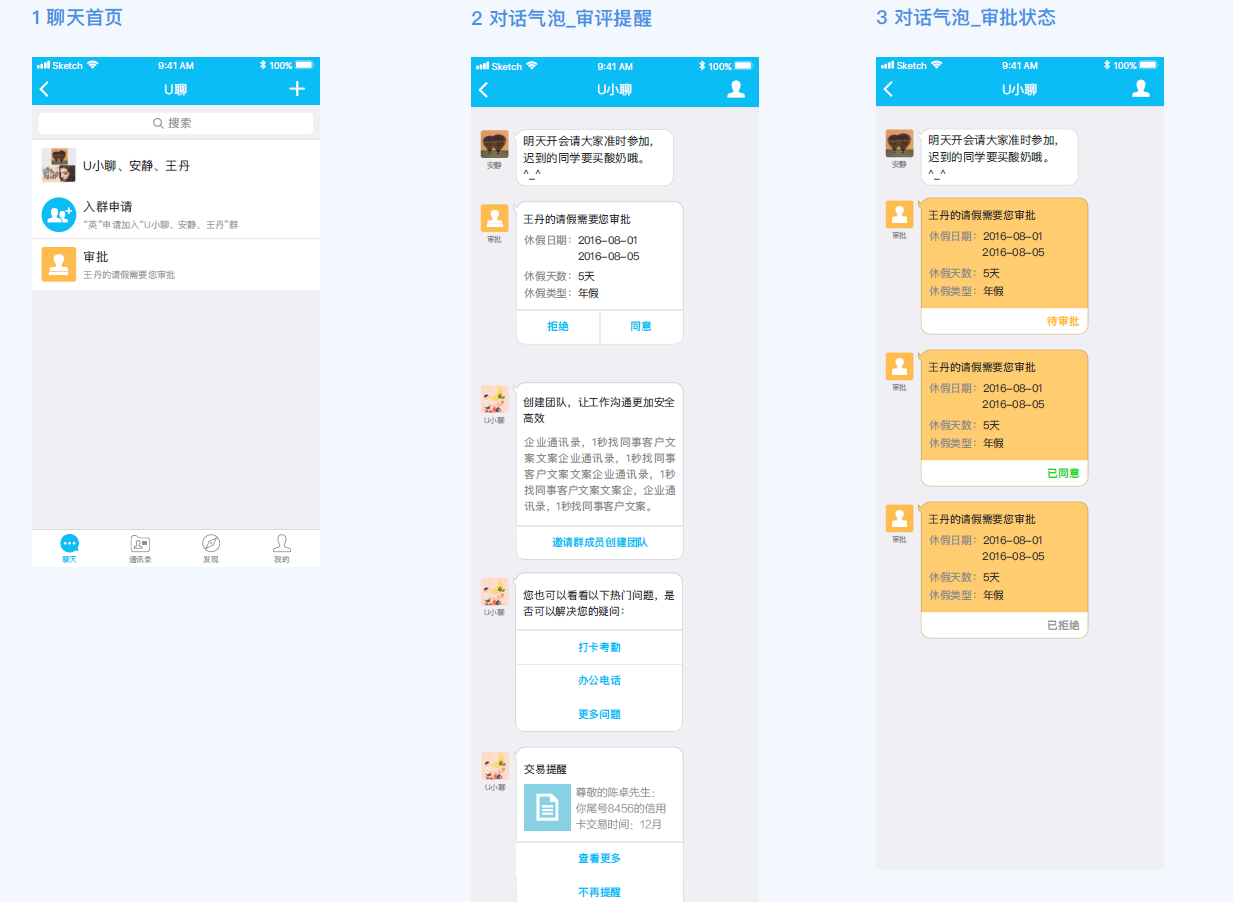
Task: Tap 查看更多 under 交易提醒
Action: (x=599, y=858)
